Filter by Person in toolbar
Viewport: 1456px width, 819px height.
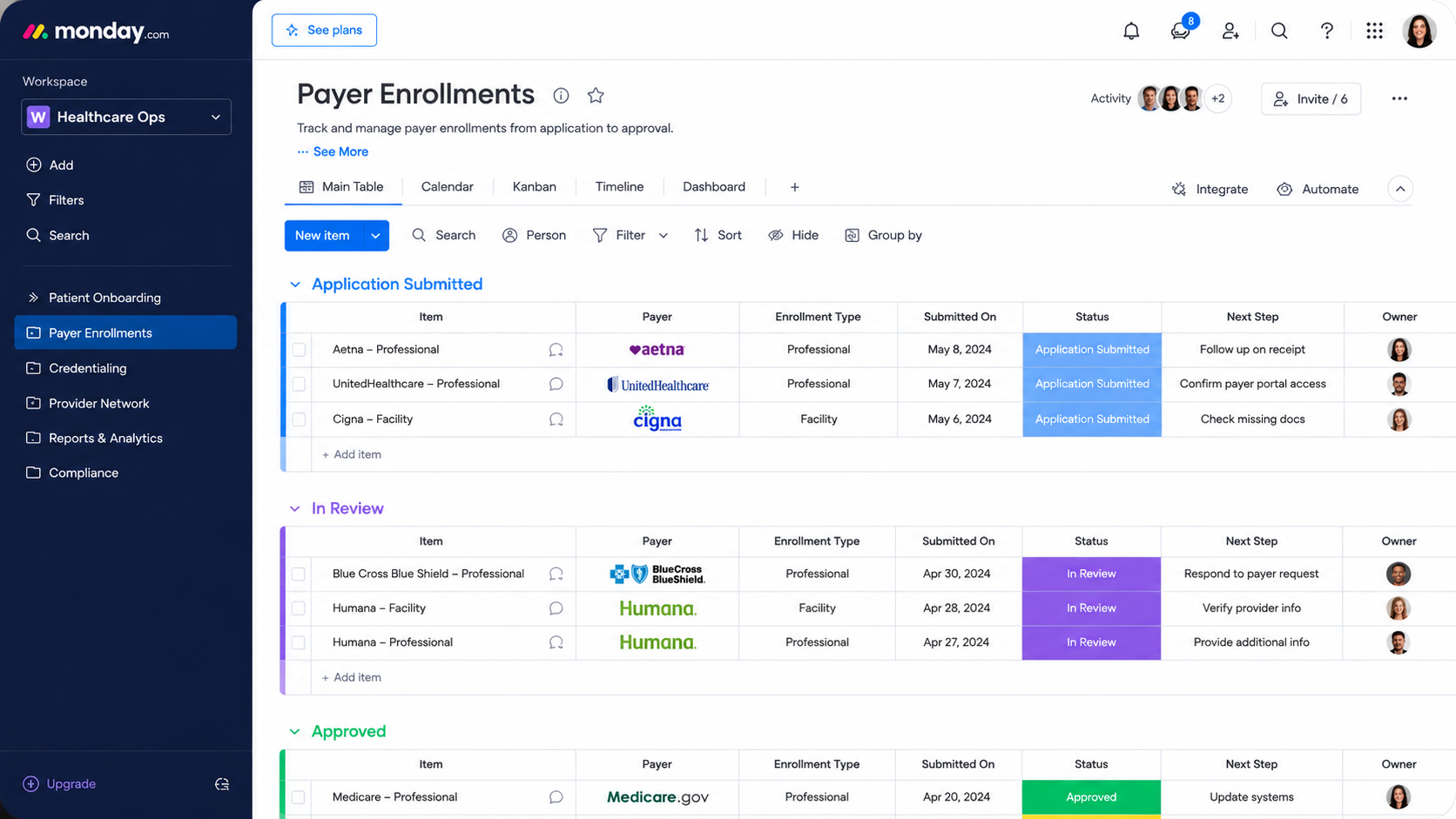[x=534, y=235]
